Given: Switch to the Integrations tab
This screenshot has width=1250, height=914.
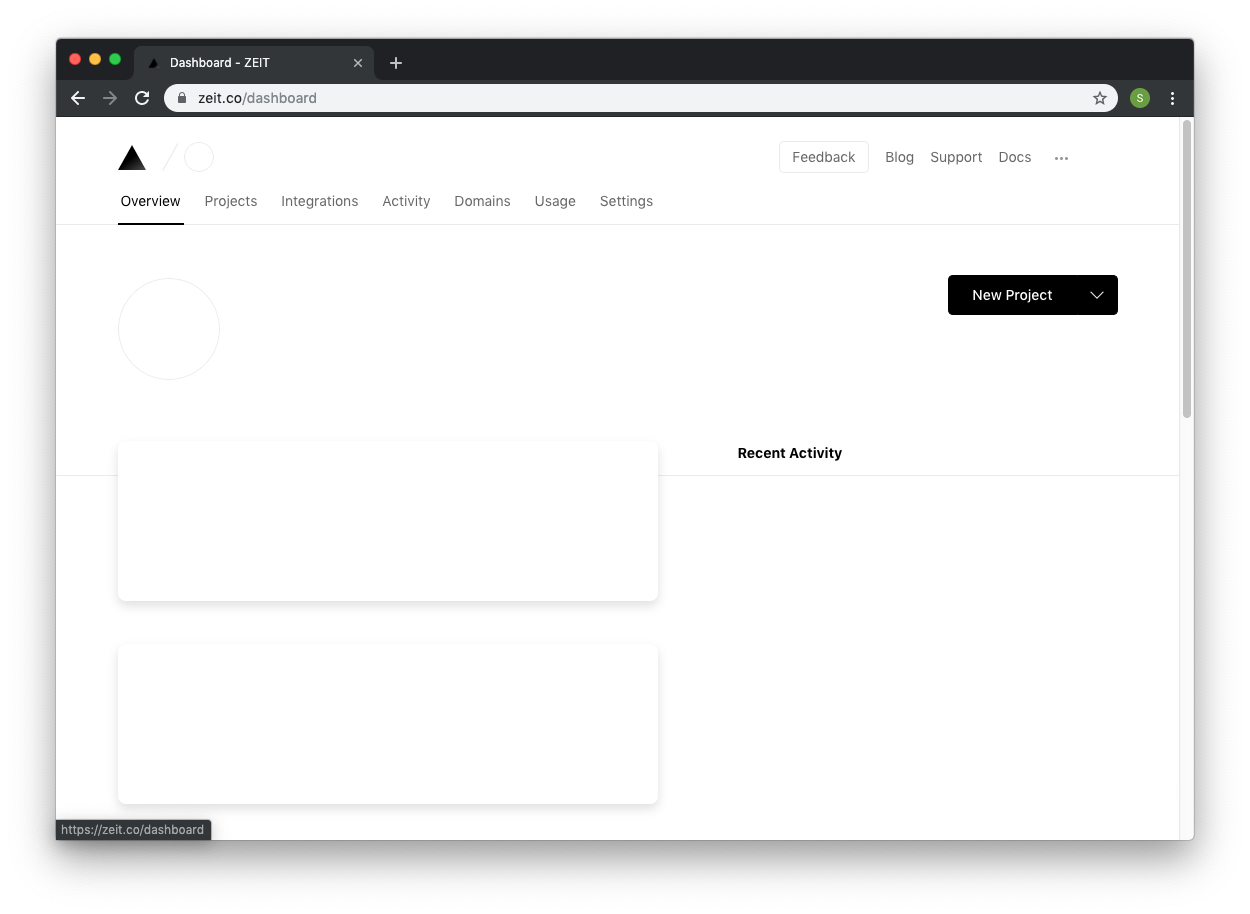Looking at the screenshot, I should 320,201.
